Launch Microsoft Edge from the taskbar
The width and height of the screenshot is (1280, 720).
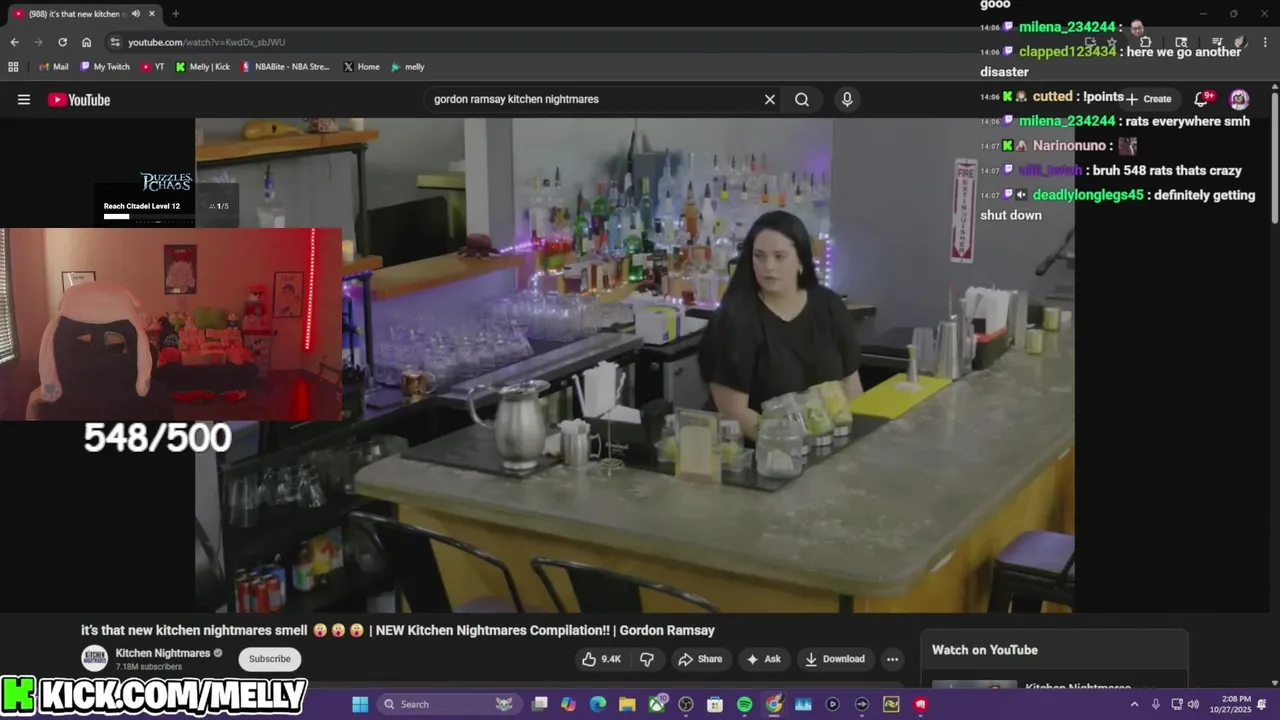(598, 704)
